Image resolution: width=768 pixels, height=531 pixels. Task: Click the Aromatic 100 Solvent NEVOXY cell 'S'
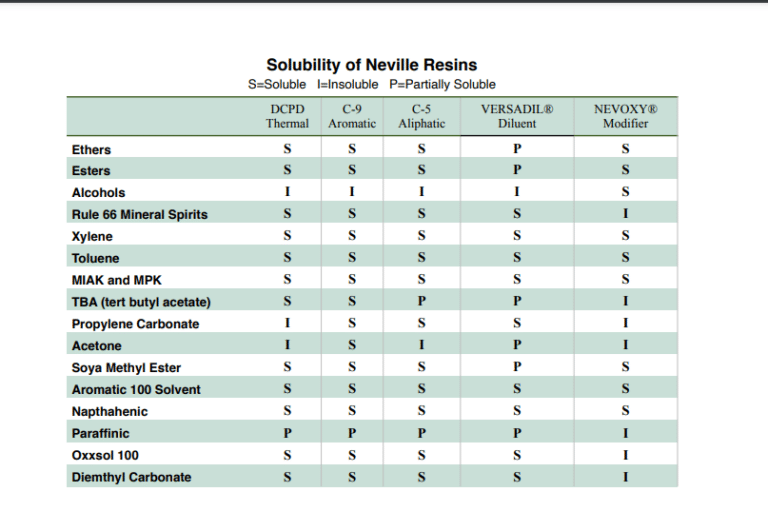625,388
